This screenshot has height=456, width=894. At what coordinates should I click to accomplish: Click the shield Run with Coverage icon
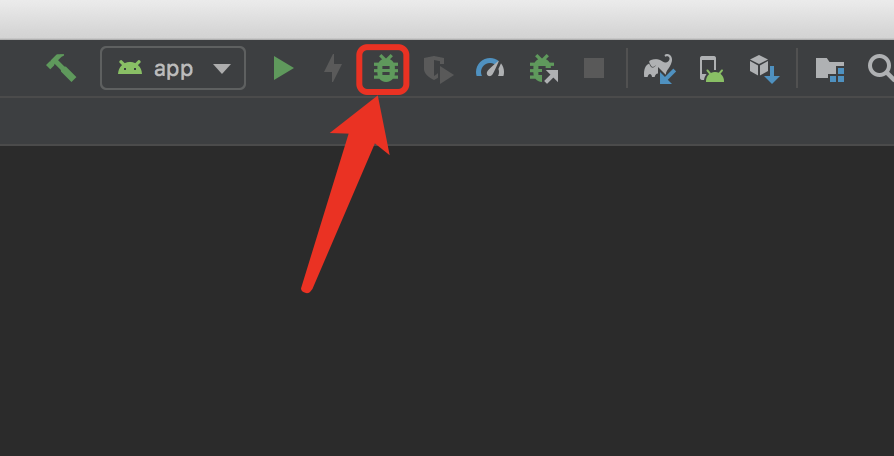coord(438,69)
